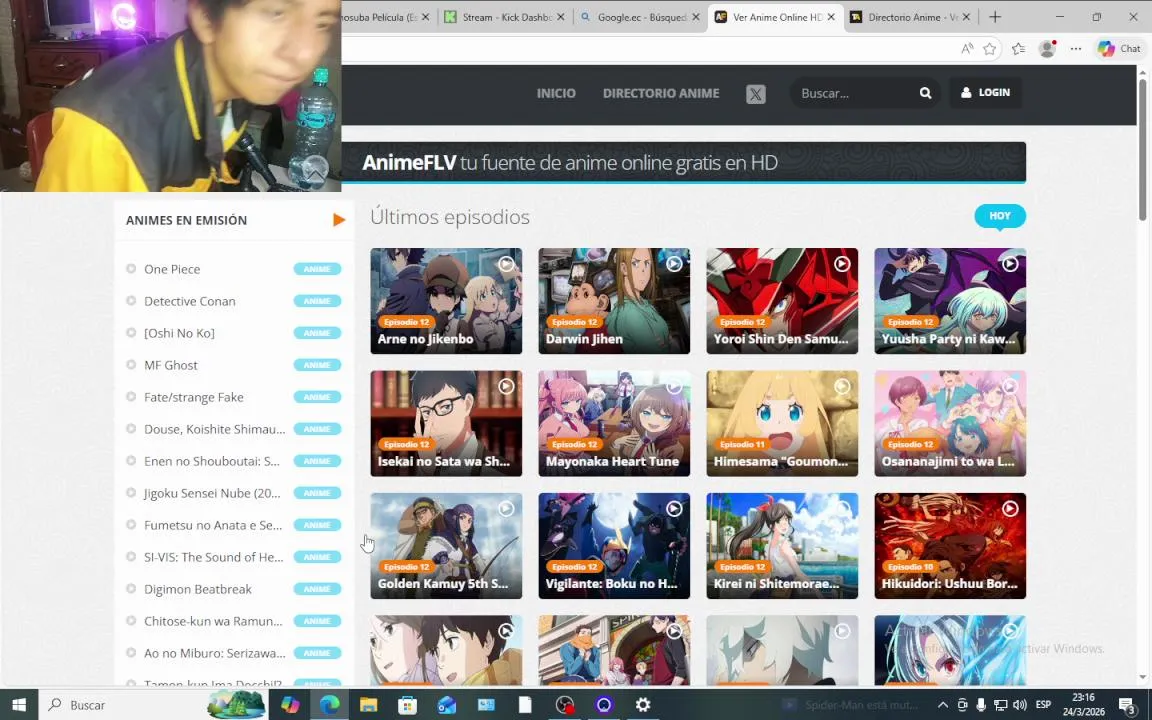Viewport: 1152px width, 720px height.
Task: Open Copilot app in taskbar
Action: pyautogui.click(x=290, y=705)
